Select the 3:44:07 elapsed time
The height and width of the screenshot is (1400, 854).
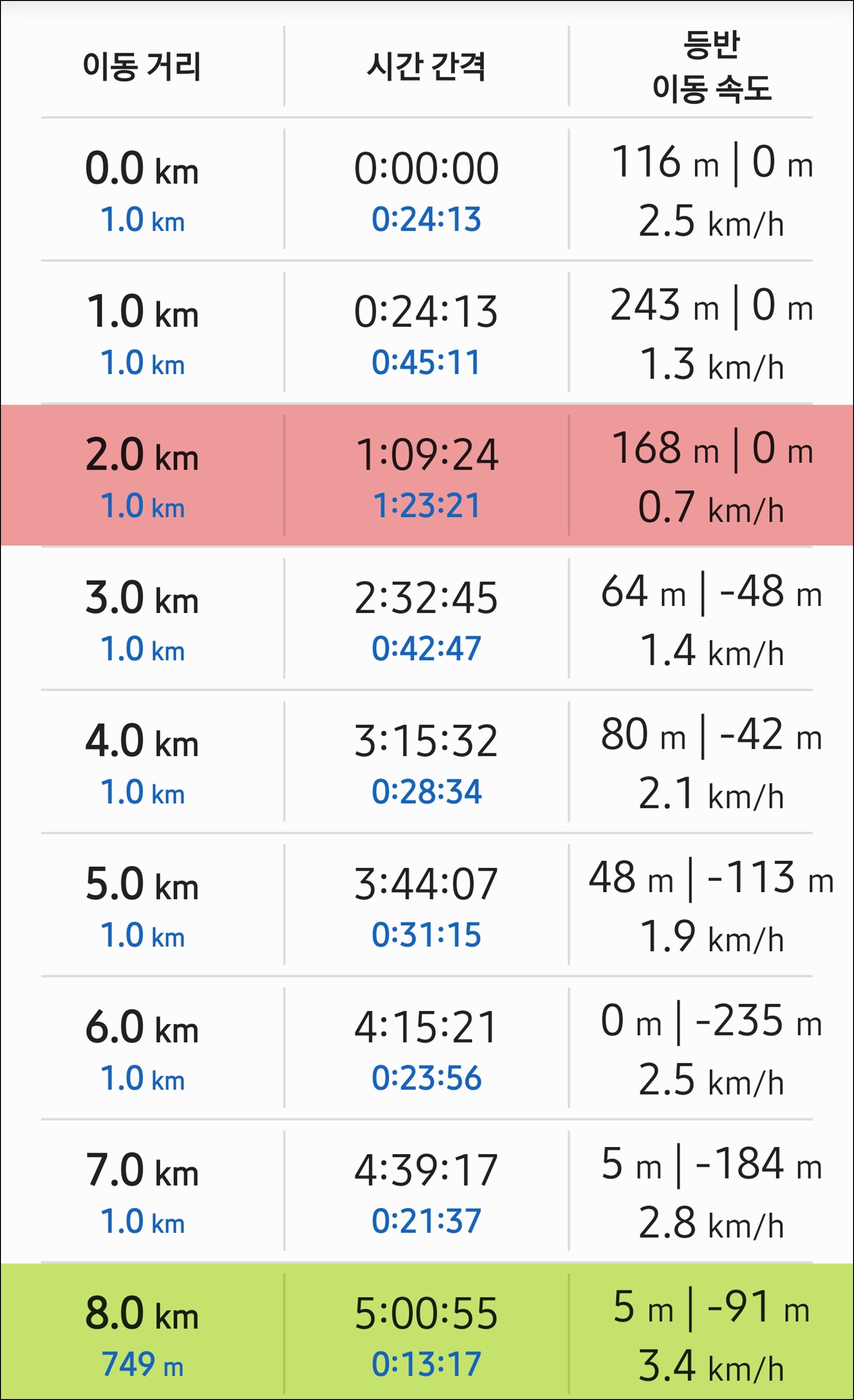coord(426,884)
